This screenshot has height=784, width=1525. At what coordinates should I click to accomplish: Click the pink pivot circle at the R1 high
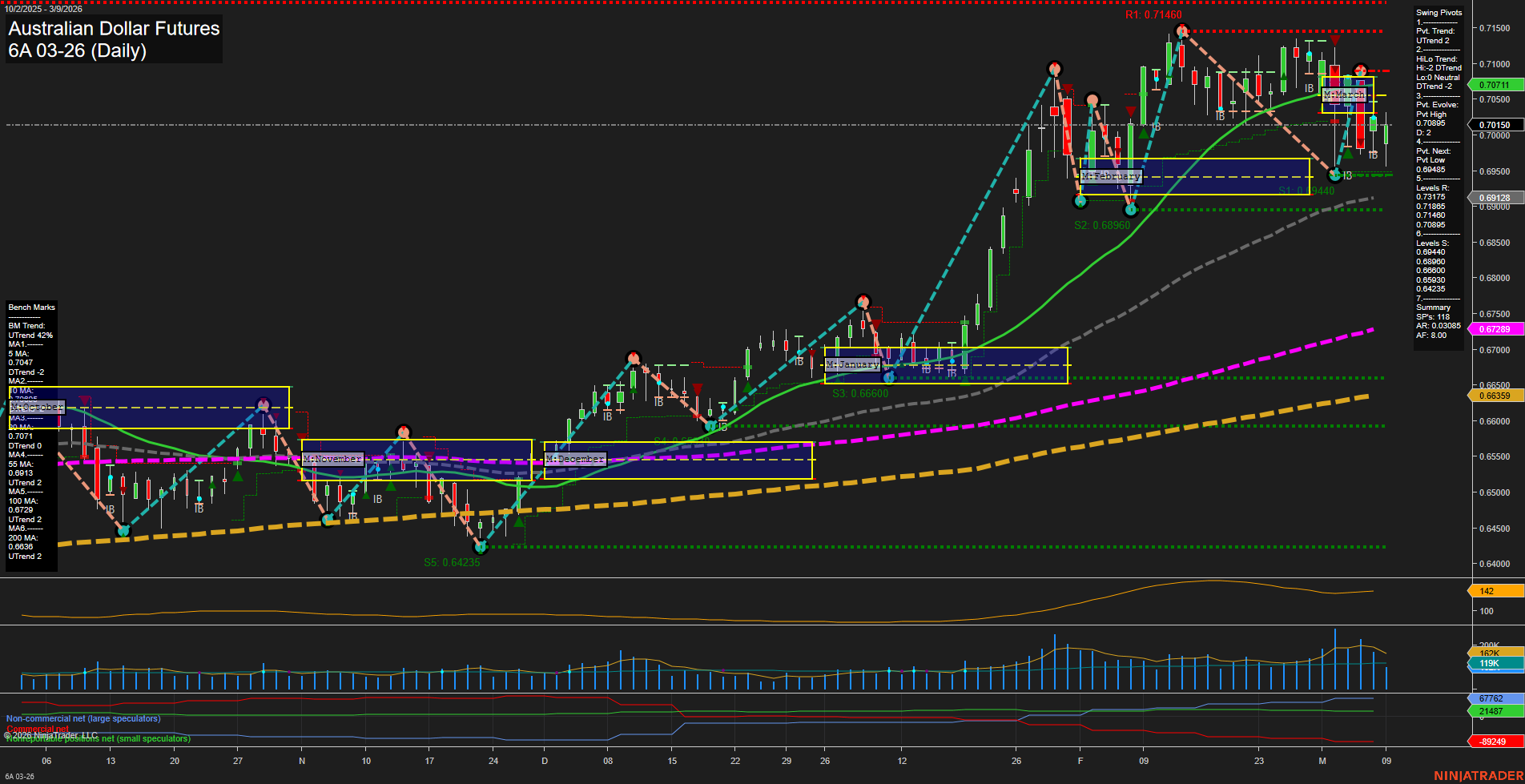pyautogui.click(x=1182, y=30)
